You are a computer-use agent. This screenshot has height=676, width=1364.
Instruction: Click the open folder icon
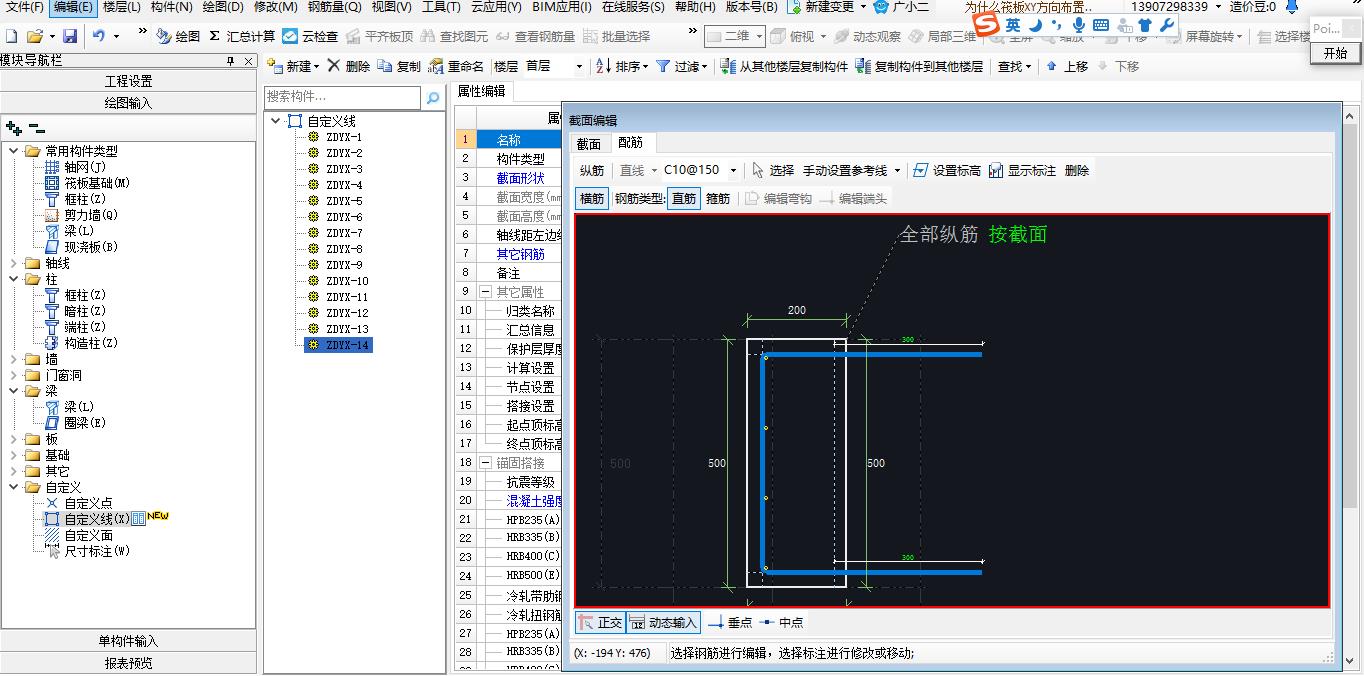(x=35, y=36)
